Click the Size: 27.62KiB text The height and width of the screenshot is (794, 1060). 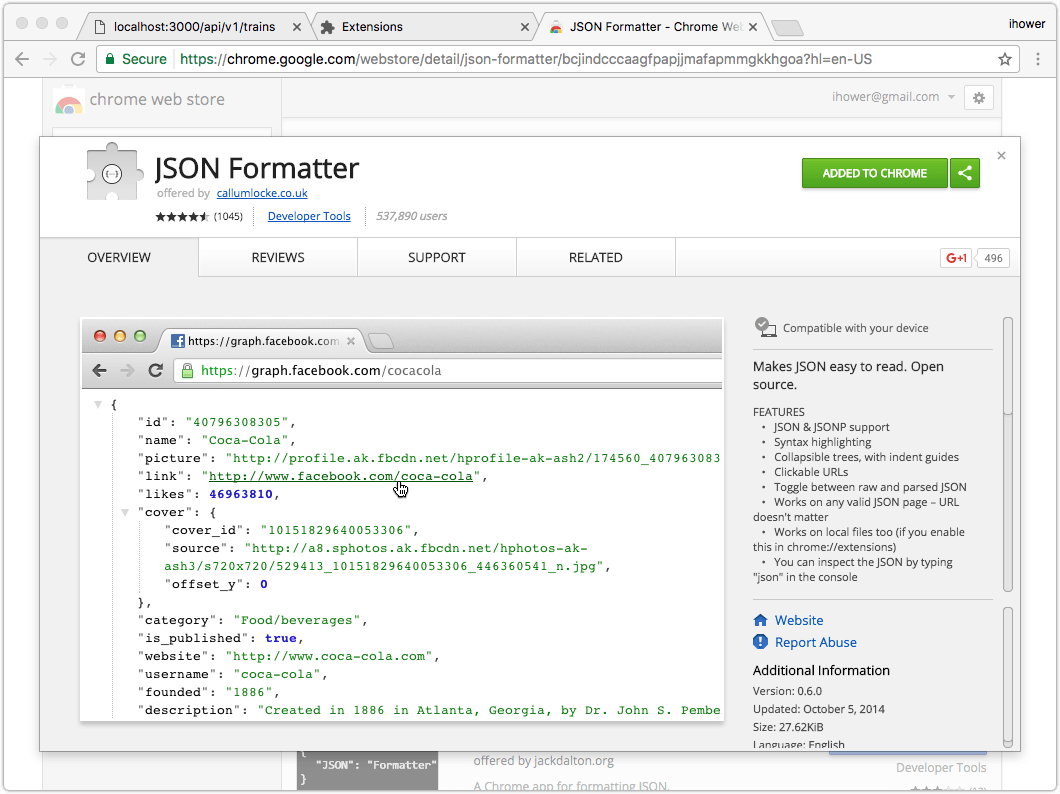click(x=788, y=727)
